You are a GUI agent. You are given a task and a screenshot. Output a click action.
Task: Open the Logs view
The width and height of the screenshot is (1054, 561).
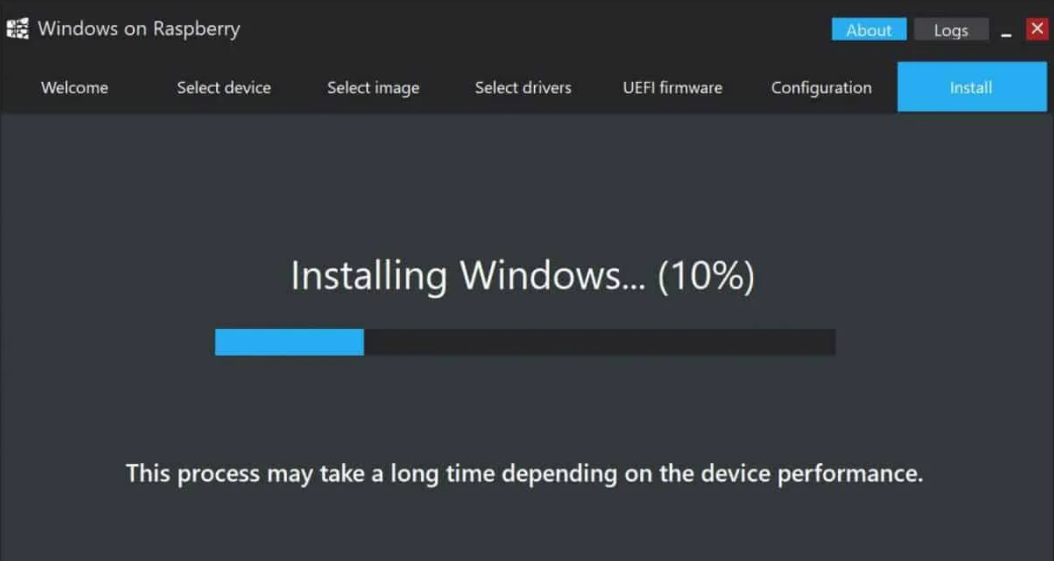[950, 30]
